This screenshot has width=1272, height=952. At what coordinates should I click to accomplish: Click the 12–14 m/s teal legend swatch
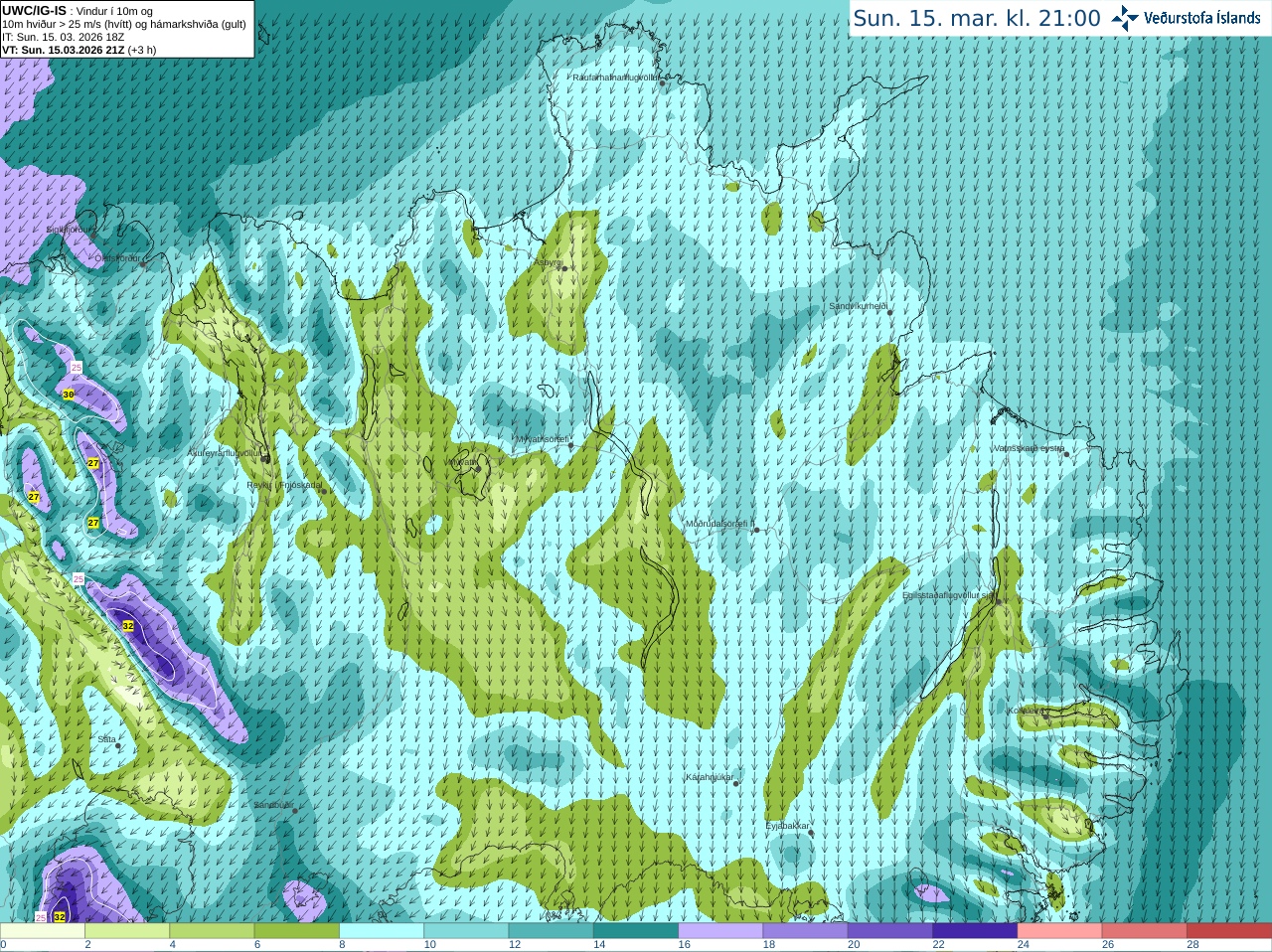[x=552, y=931]
